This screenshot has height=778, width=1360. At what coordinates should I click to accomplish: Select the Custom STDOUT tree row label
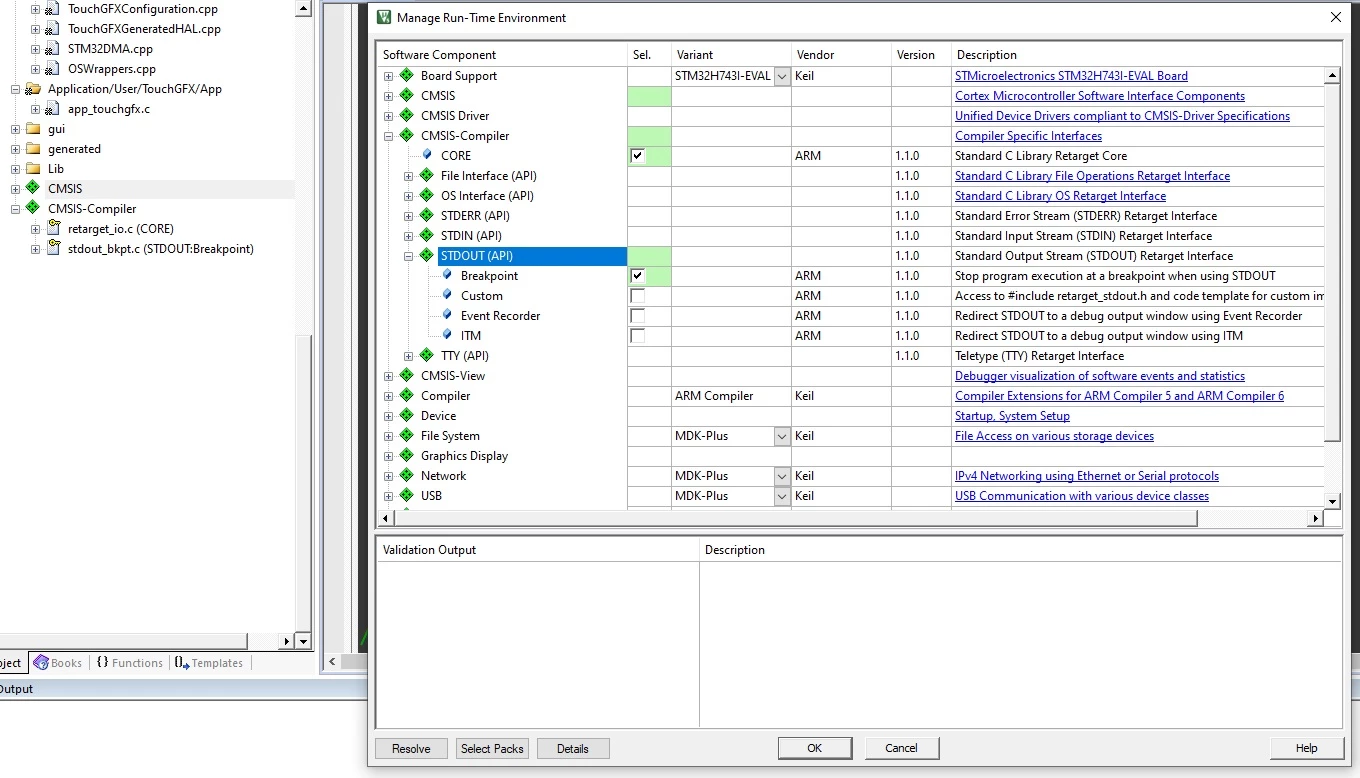coord(481,295)
